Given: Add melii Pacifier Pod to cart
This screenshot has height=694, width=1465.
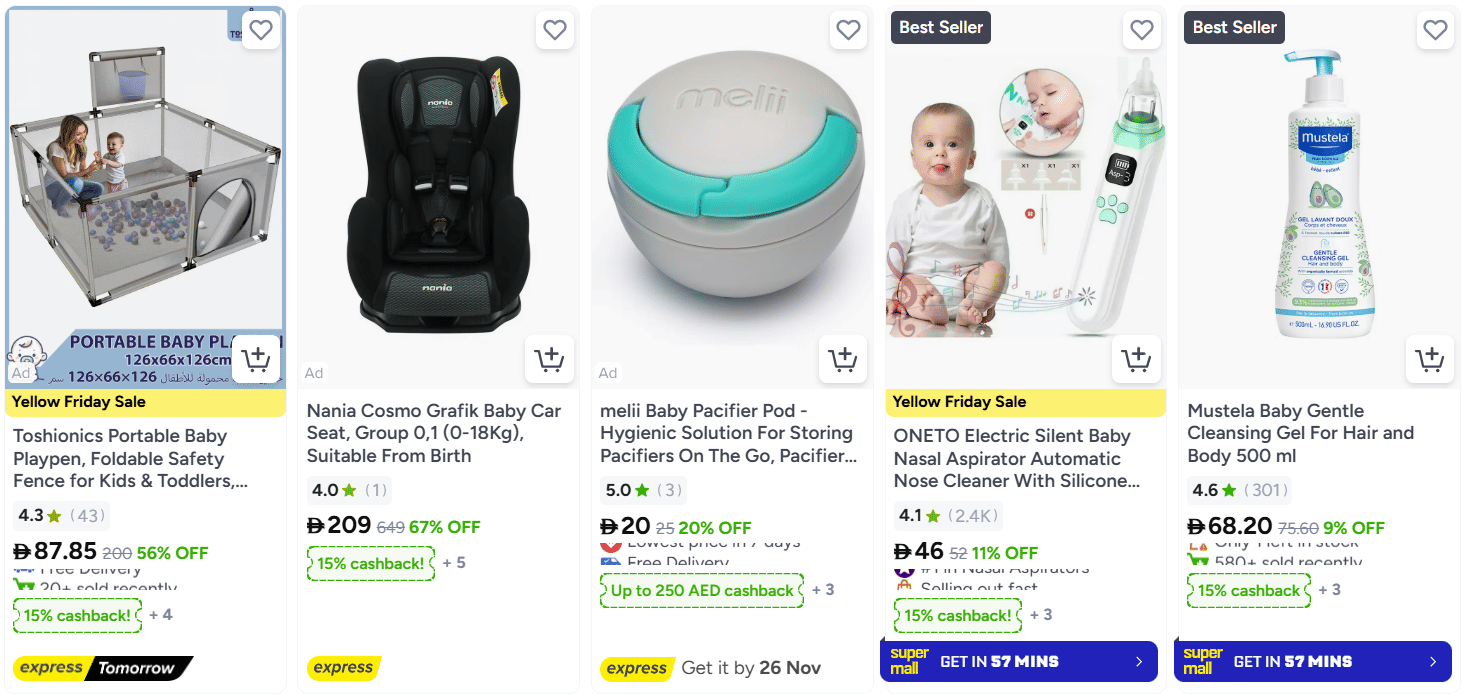Looking at the screenshot, I should click(x=843, y=359).
